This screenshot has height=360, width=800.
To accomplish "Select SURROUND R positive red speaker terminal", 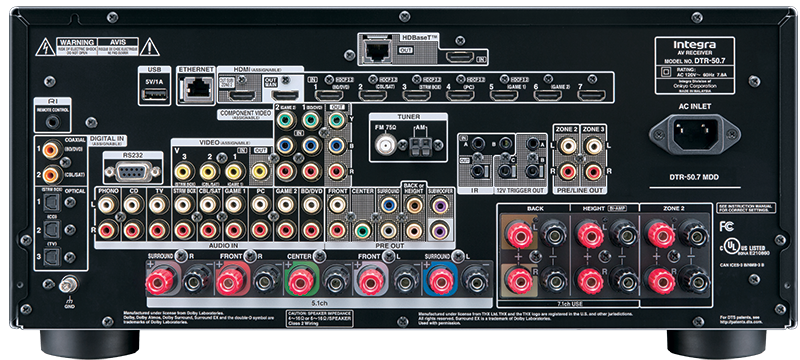I will pyautogui.click(x=159, y=281).
